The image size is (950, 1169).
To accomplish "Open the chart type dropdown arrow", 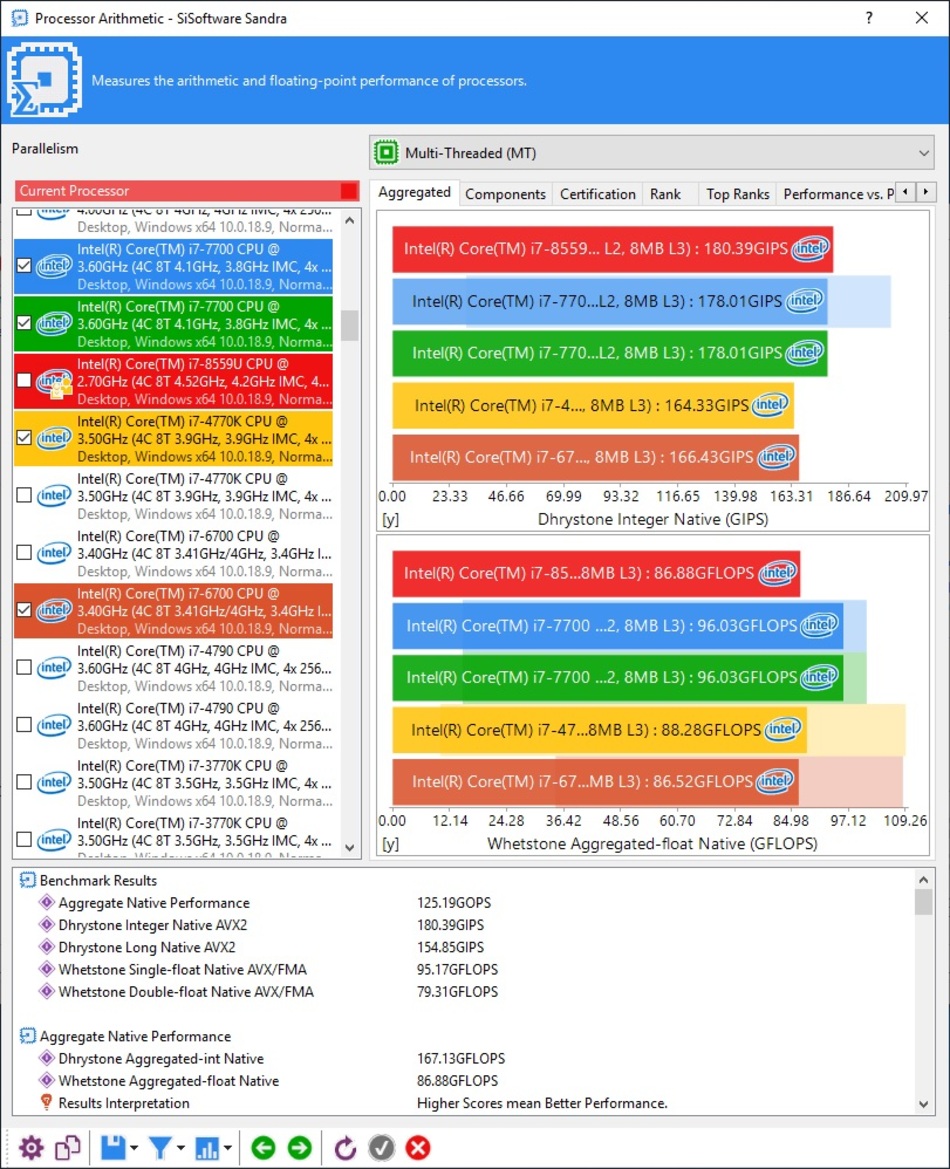I will 227,1148.
